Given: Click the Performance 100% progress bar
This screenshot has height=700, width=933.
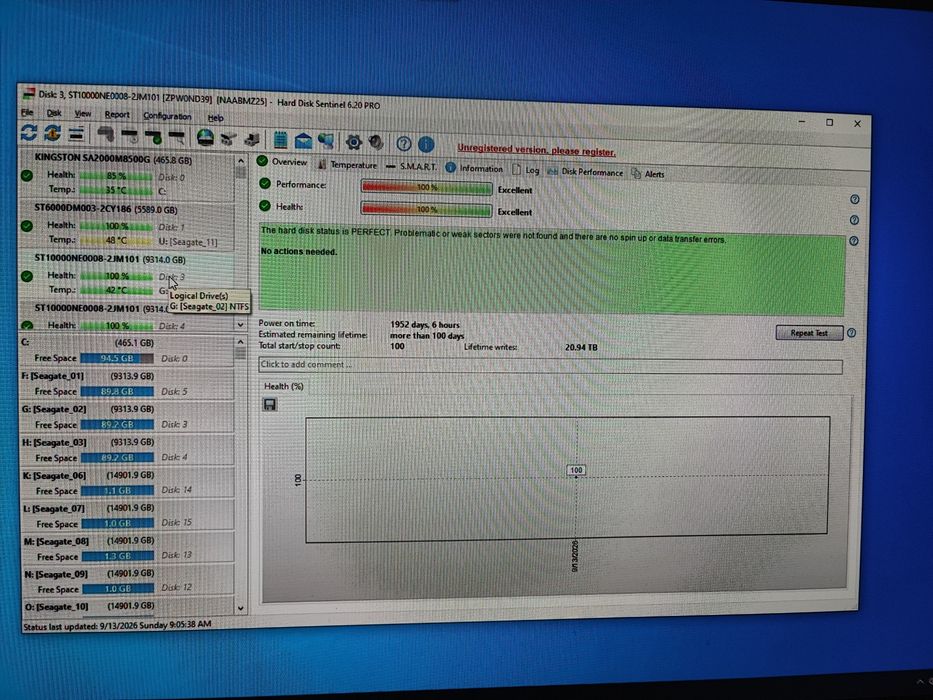Looking at the screenshot, I should click(x=426, y=188).
